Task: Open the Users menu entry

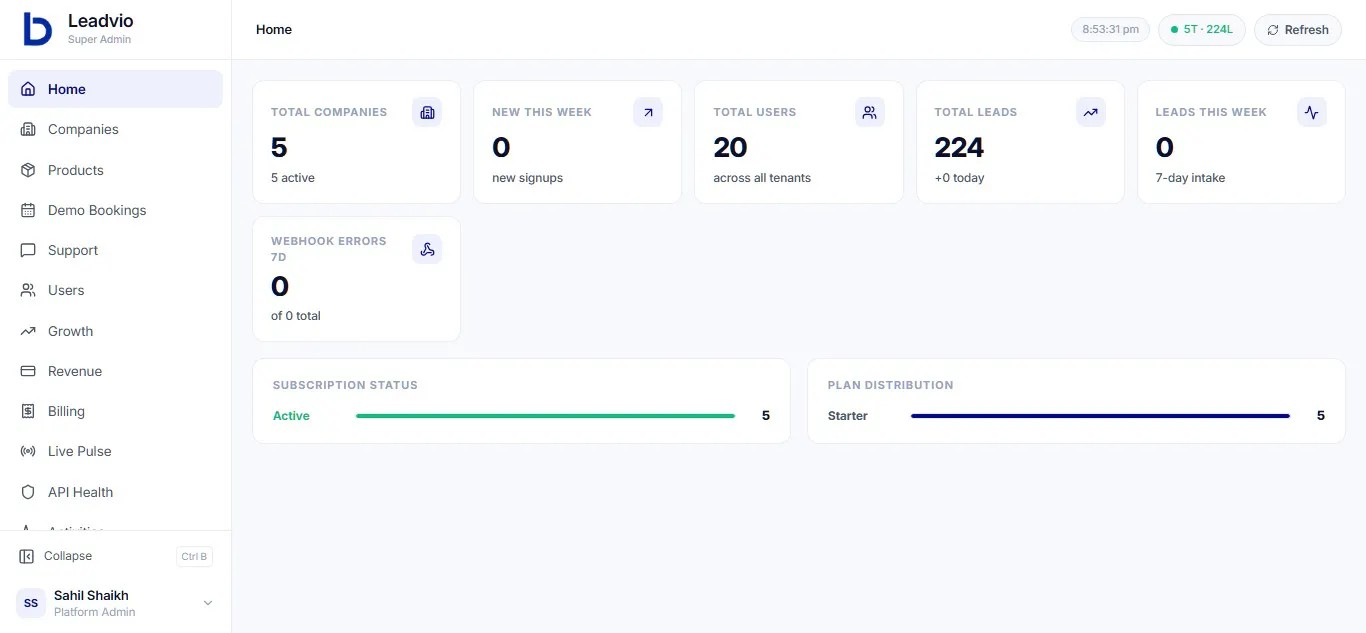Action: (x=115, y=290)
